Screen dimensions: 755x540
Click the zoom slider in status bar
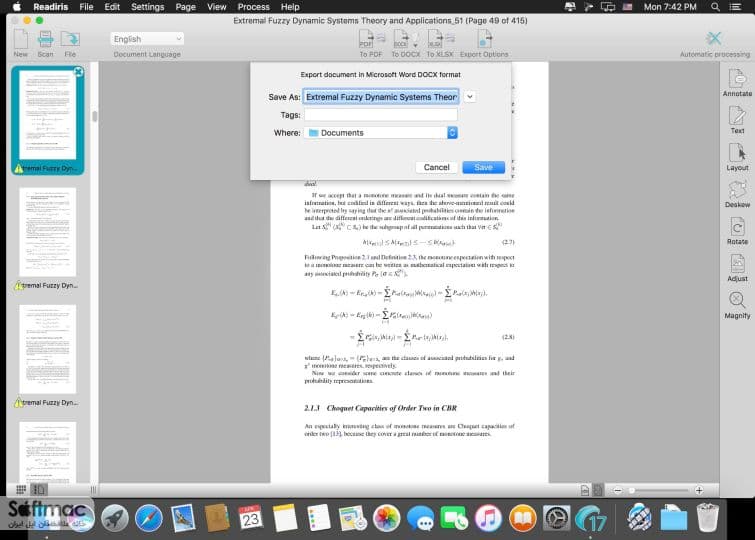(x=658, y=490)
